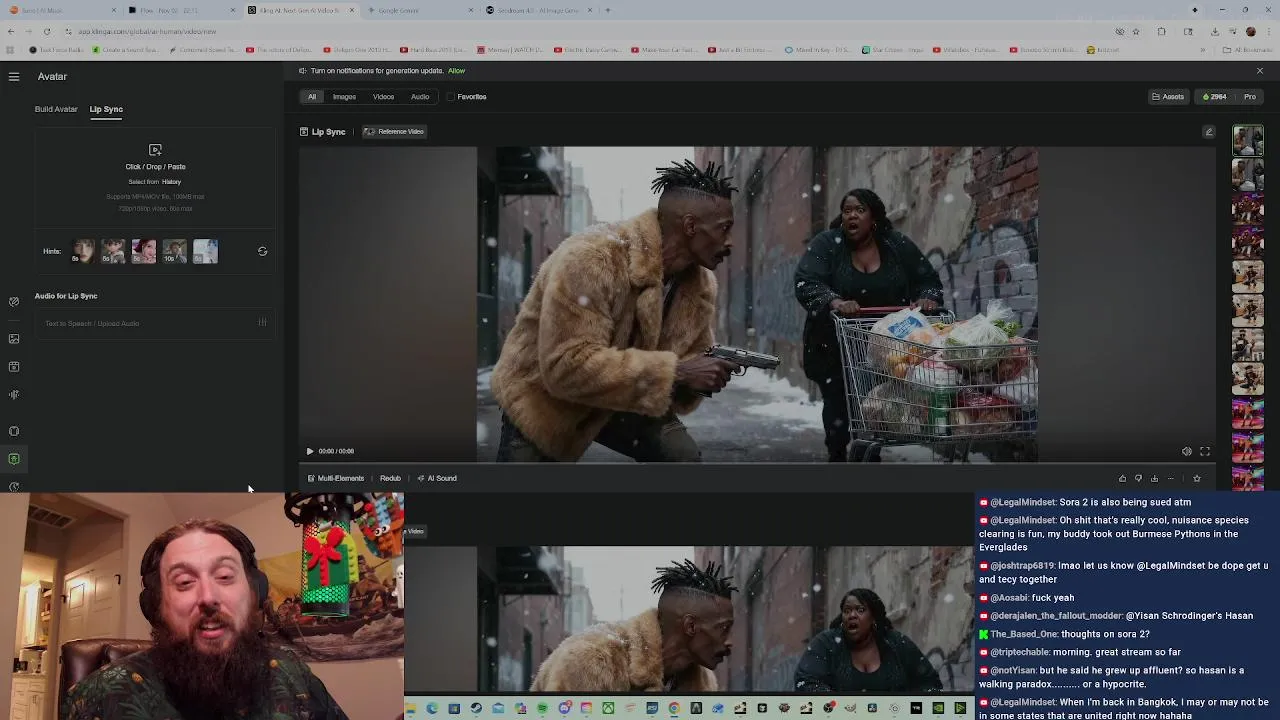The width and height of the screenshot is (1280, 720).
Task: Download the generated video
Action: coord(1154,478)
